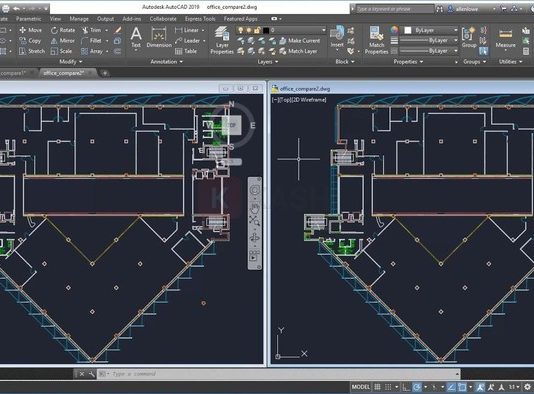Toggle ortho mode in status bar
Screen dimensions: 534x394
406,387
